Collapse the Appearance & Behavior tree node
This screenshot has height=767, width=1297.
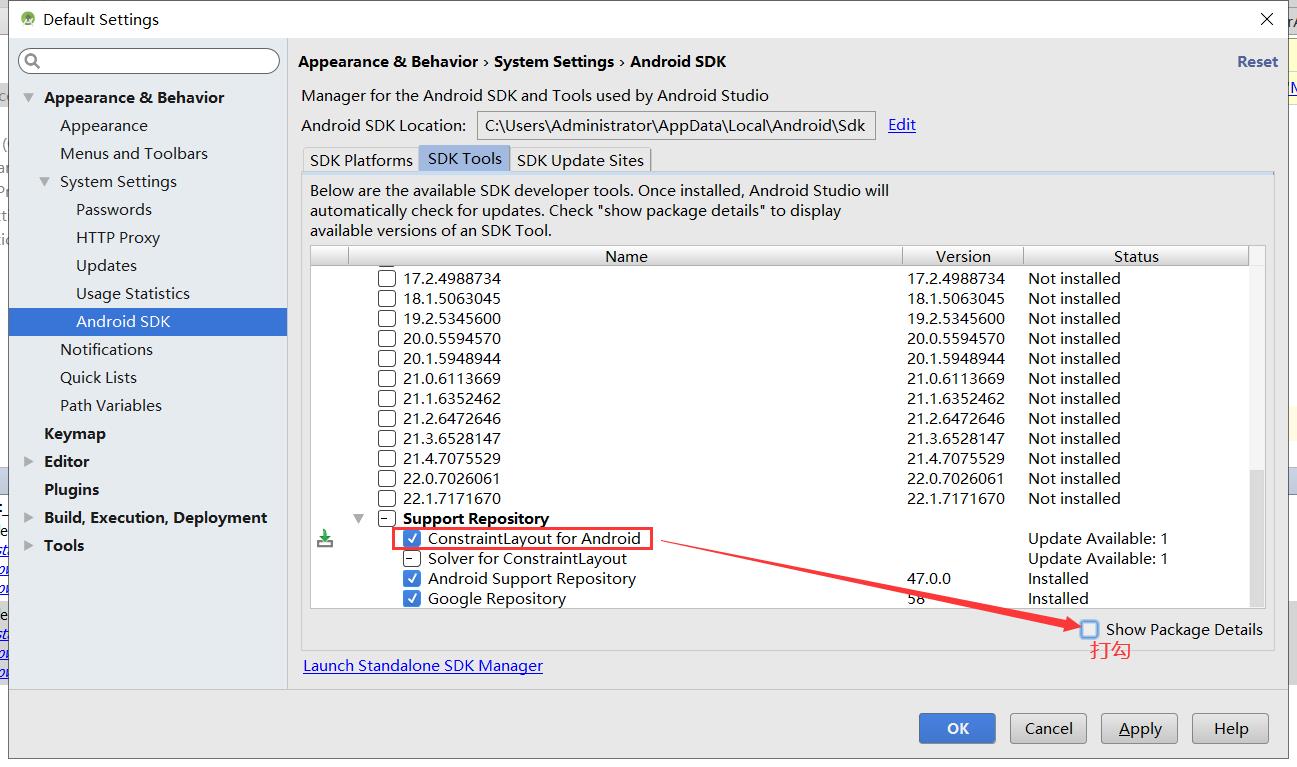click(28, 98)
